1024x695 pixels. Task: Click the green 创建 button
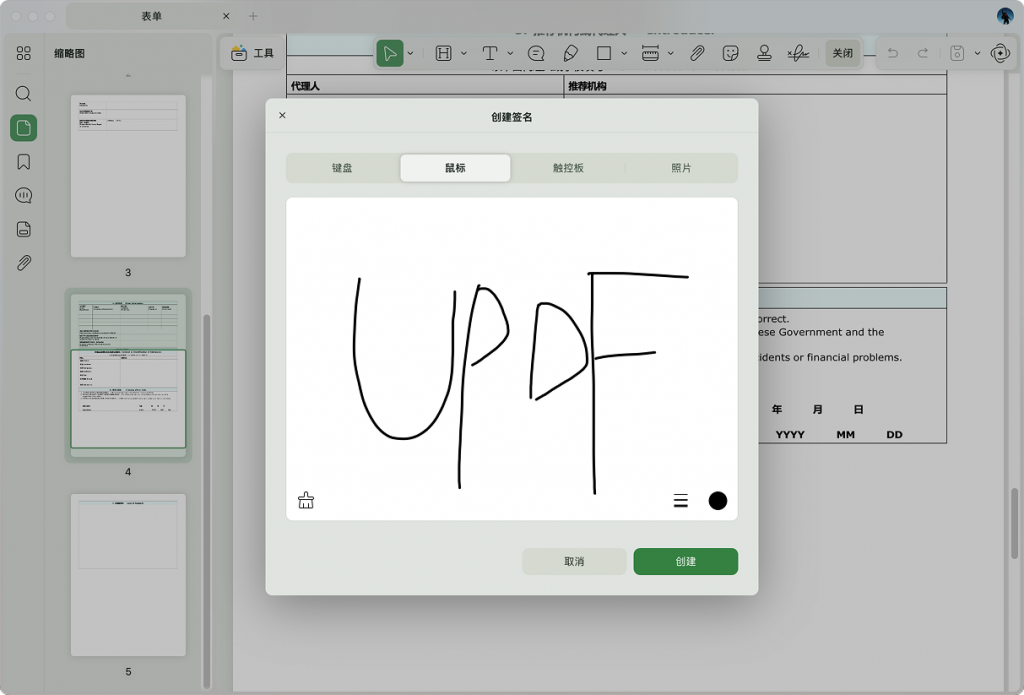(x=686, y=561)
